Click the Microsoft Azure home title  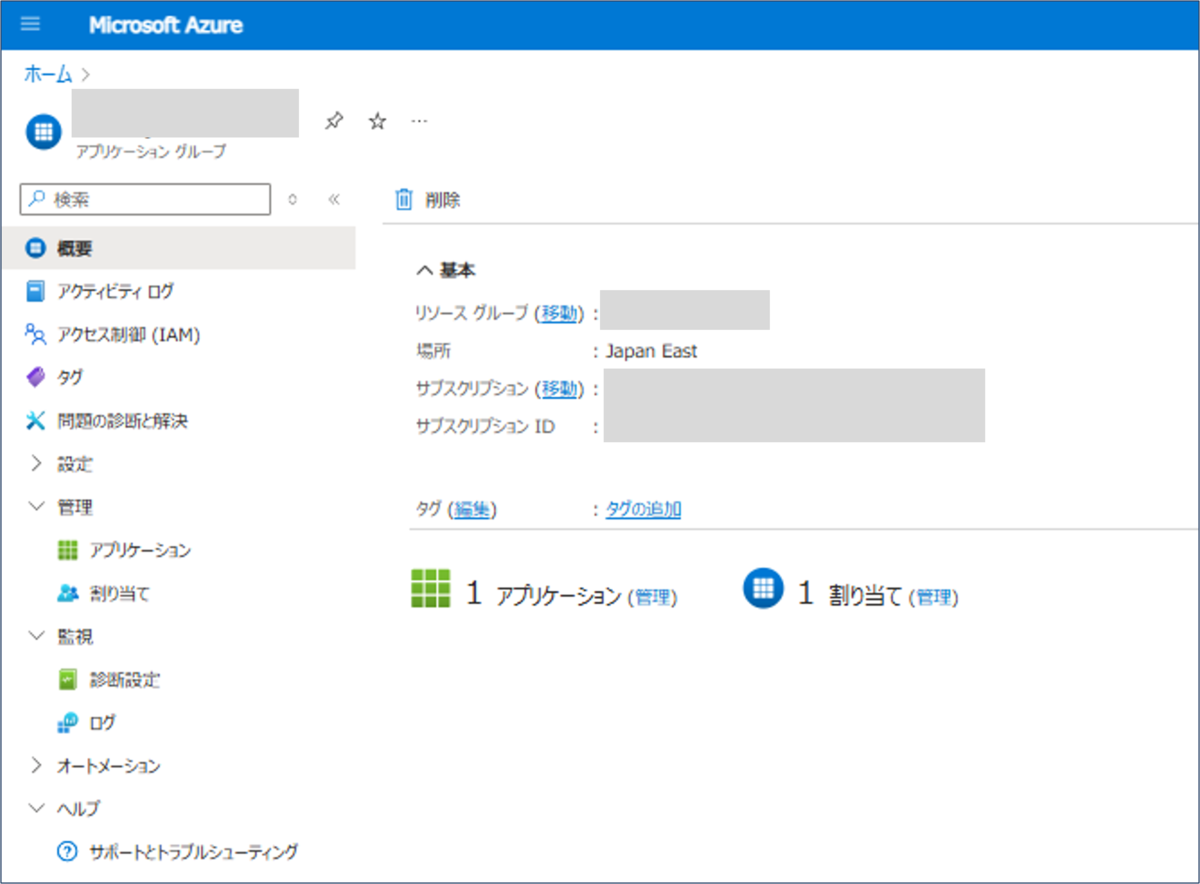point(166,25)
